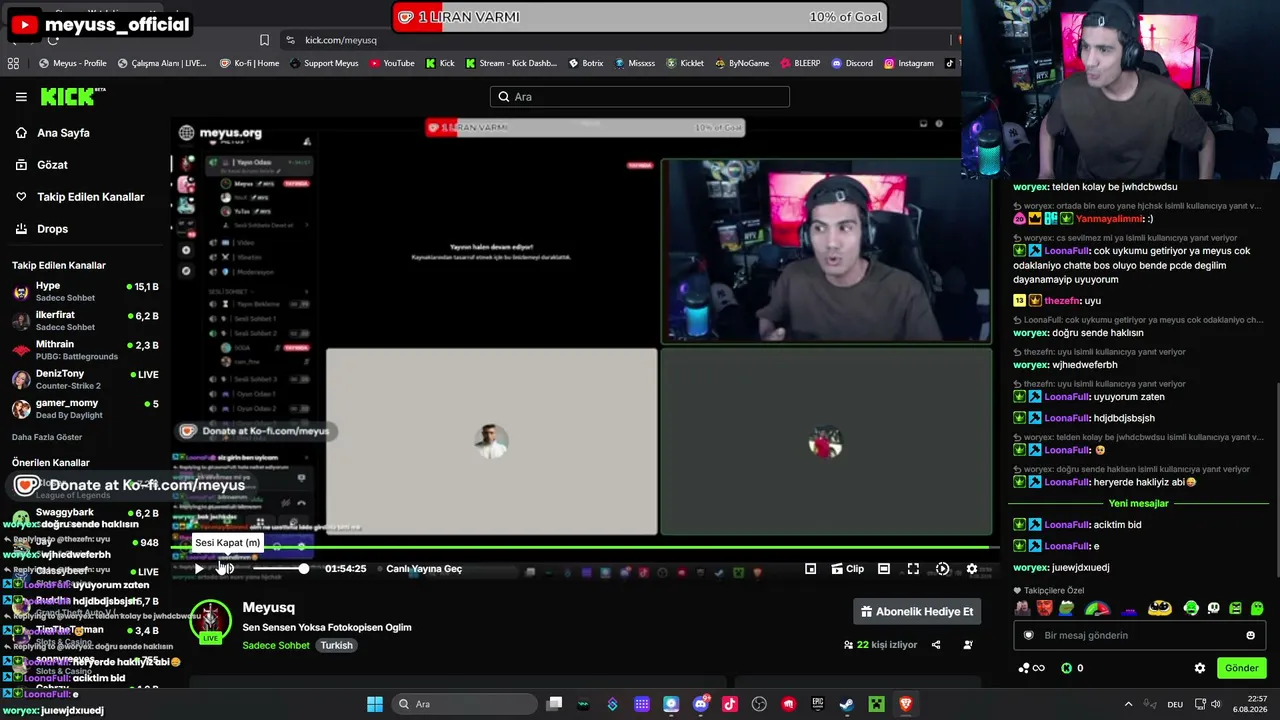This screenshot has width=1280, height=720.
Task: Create a clip with the Clip button
Action: [847, 569]
